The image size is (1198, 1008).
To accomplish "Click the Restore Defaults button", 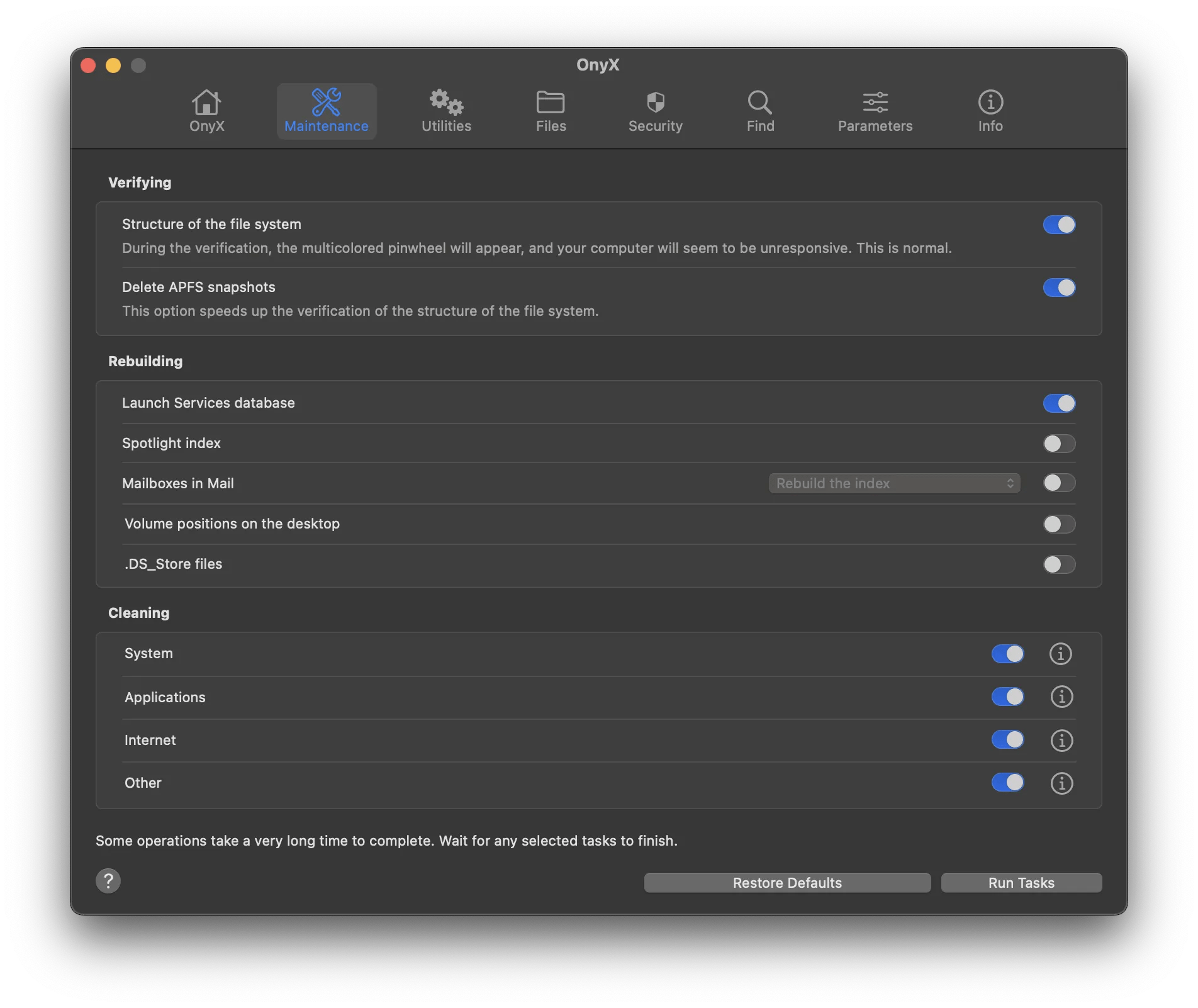I will point(787,882).
